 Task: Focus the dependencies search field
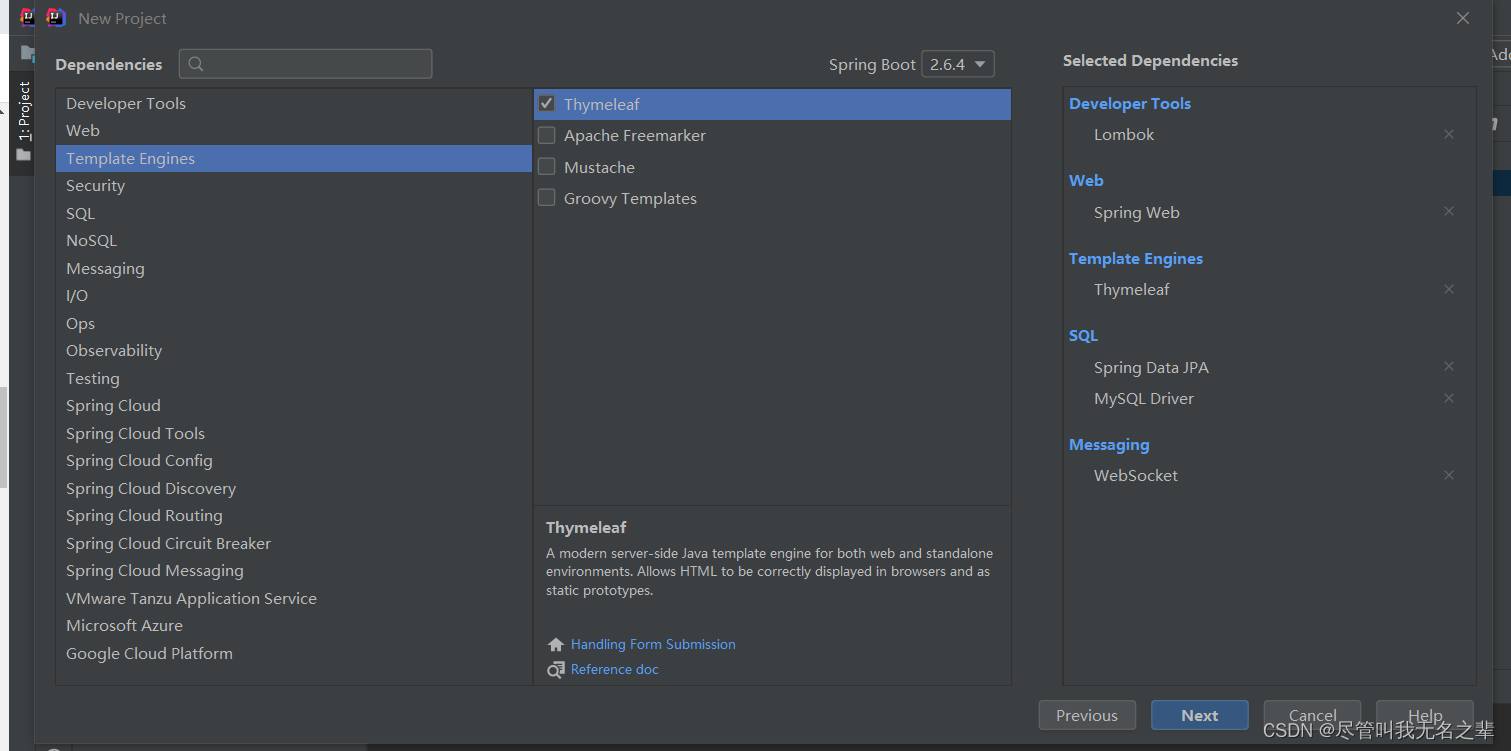pyautogui.click(x=306, y=64)
